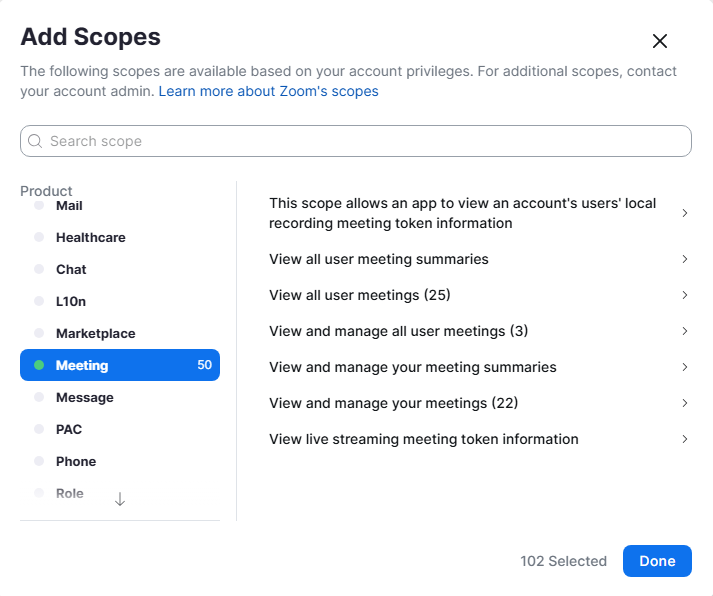The width and height of the screenshot is (713, 596).
Task: Click into the Search scope field
Action: pyautogui.click(x=360, y=141)
